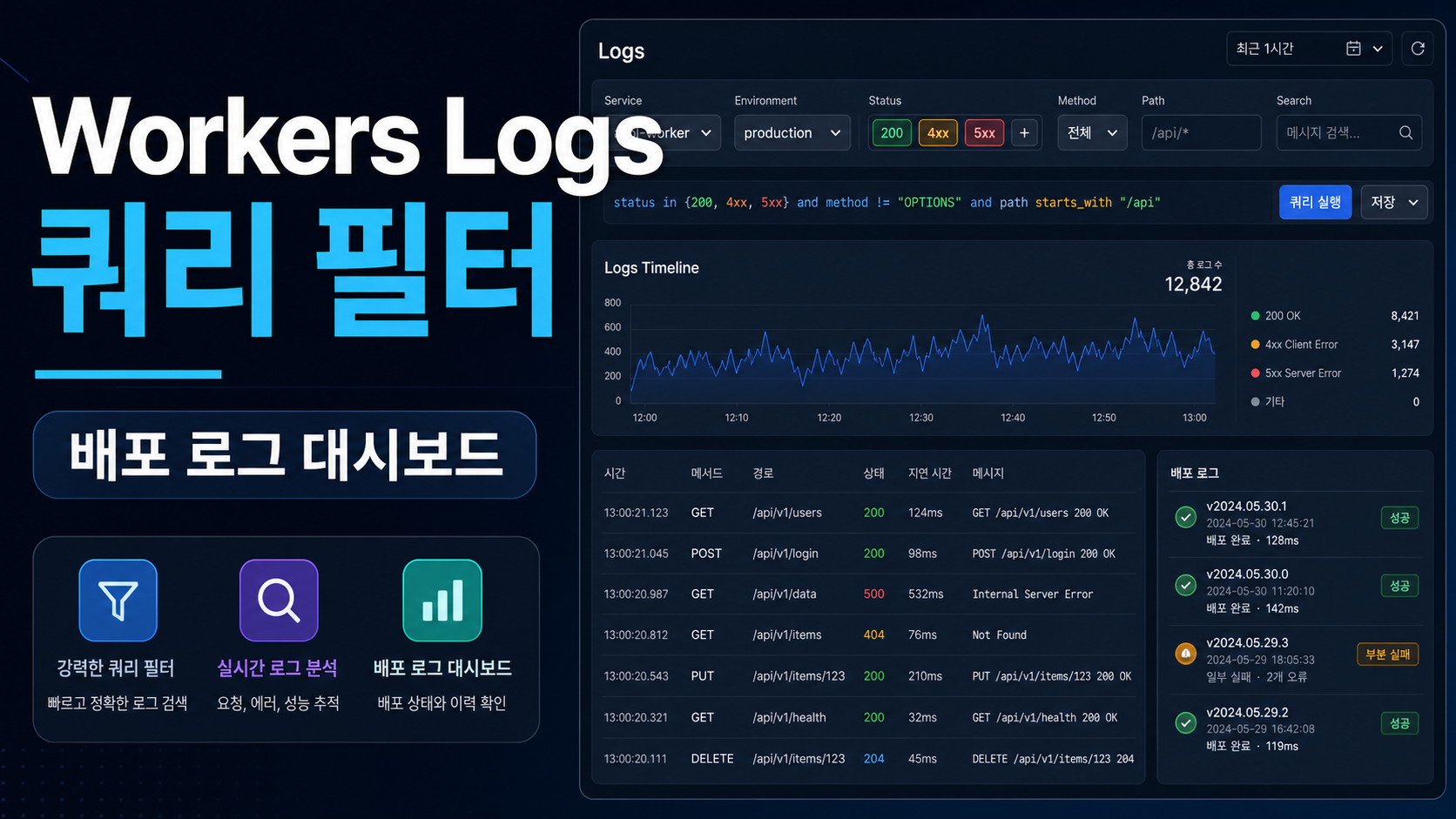
Task: Click the search magnifier icon
Action: pos(1405,133)
